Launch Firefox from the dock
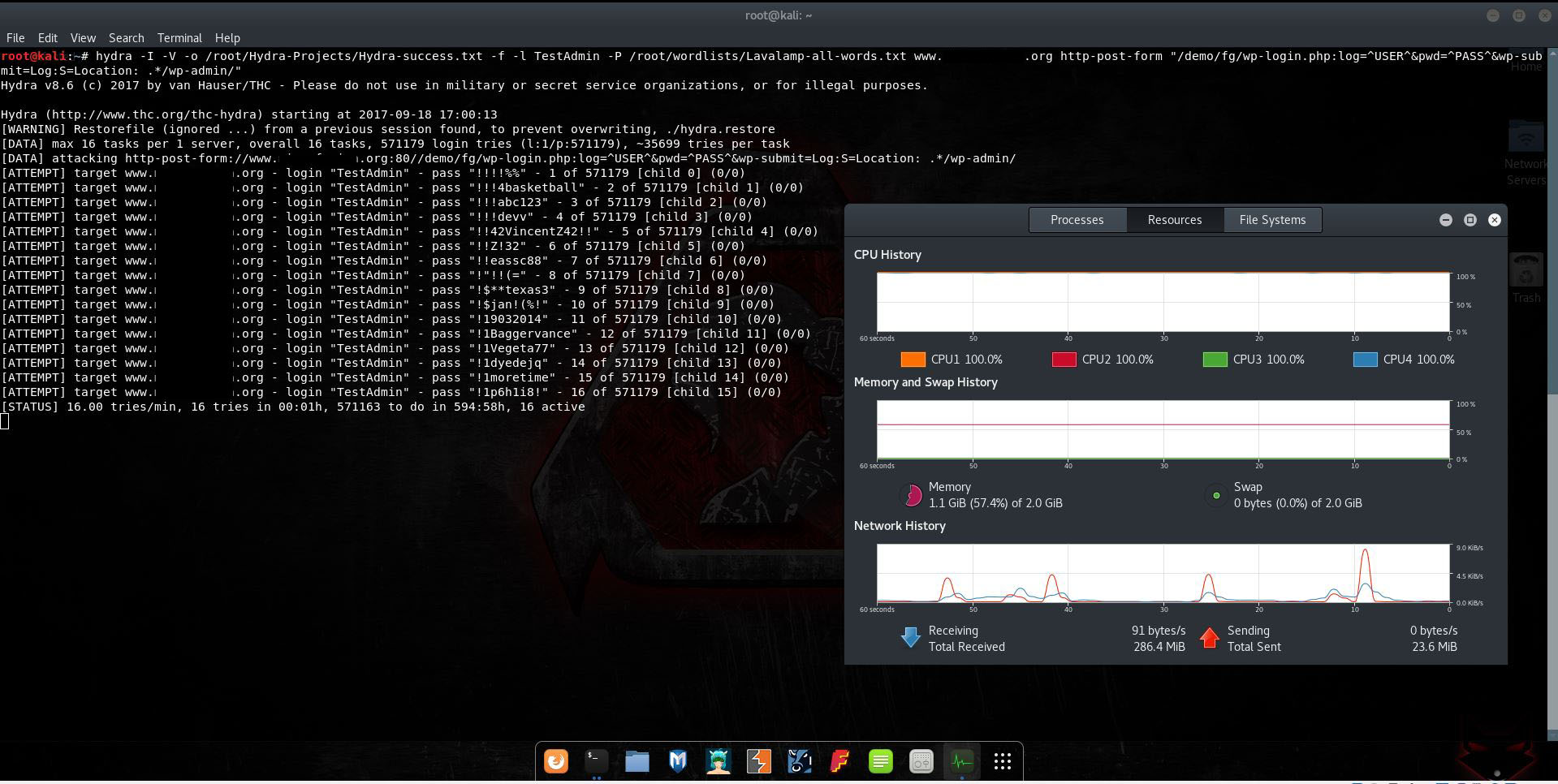 [556, 761]
